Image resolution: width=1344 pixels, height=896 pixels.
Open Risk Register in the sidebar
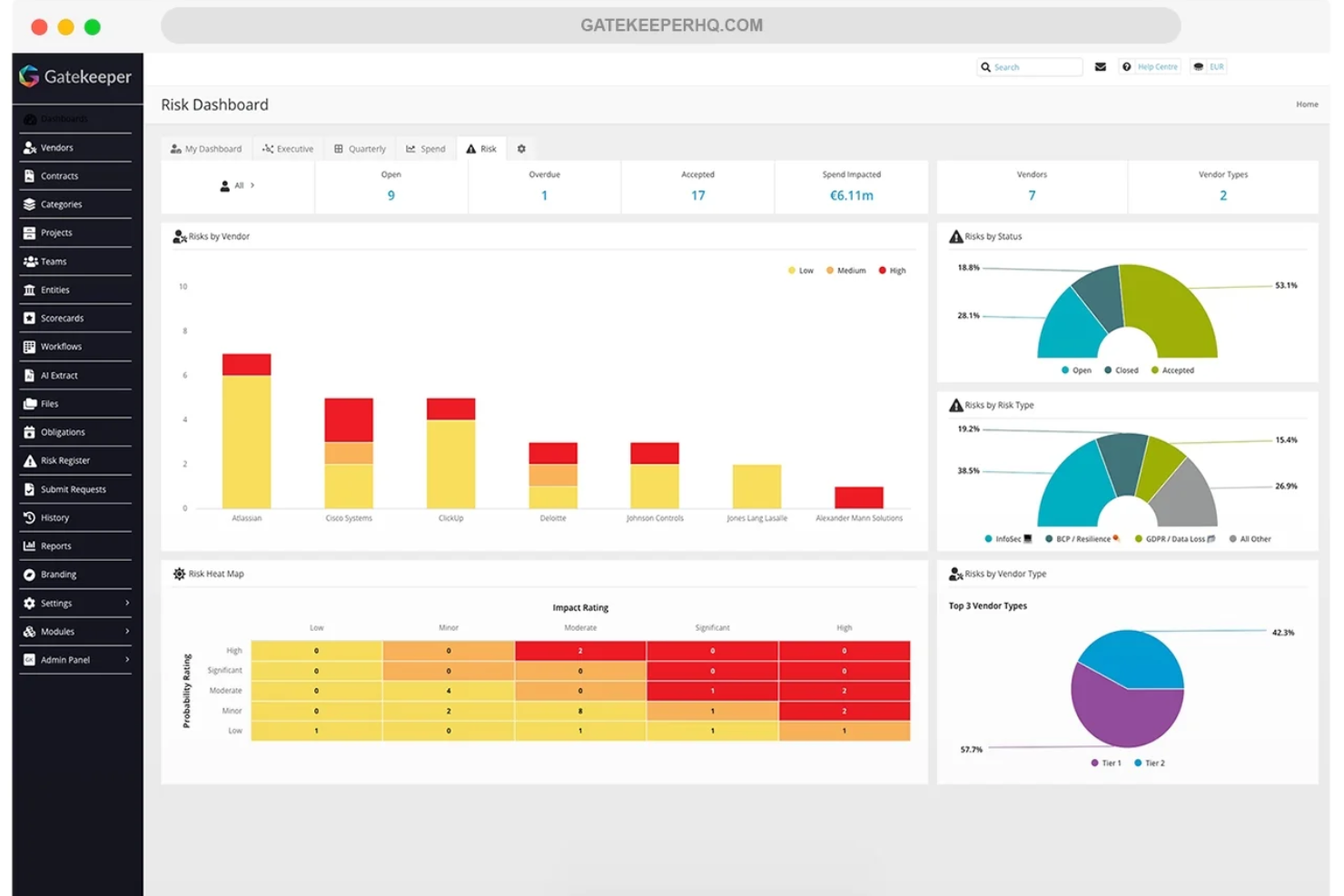(x=65, y=460)
